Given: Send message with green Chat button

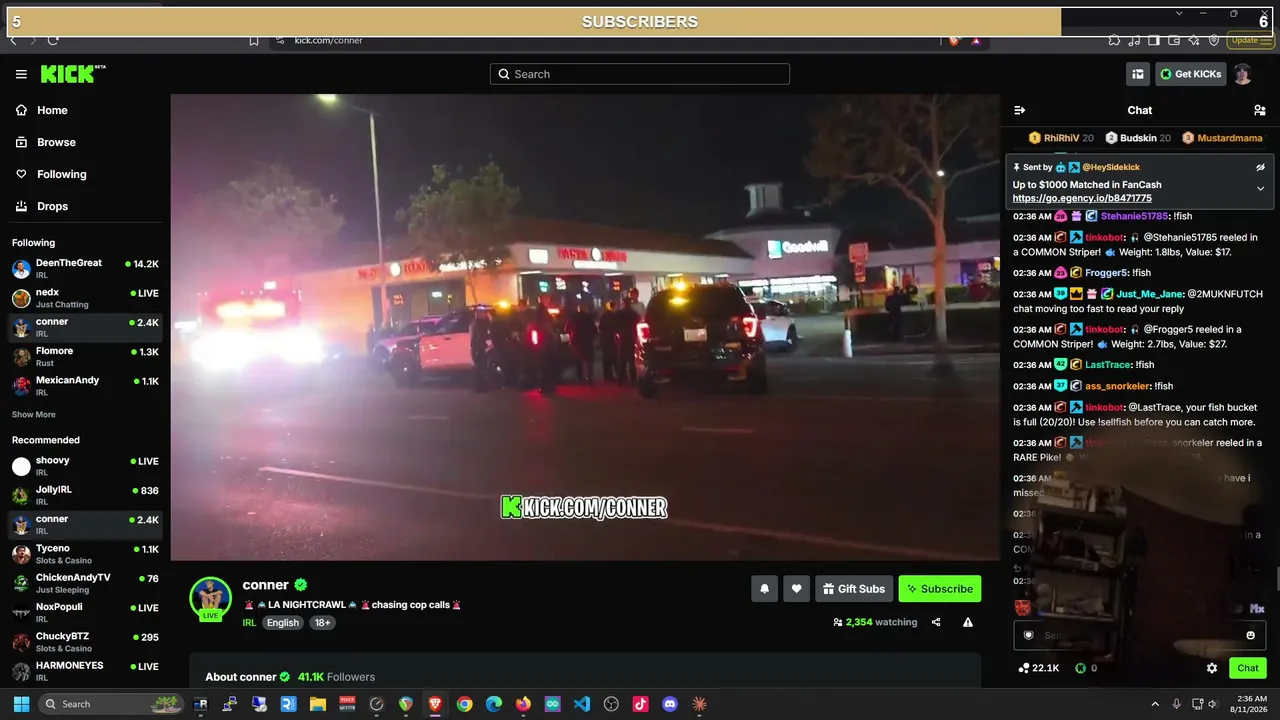Looking at the screenshot, I should coord(1248,668).
